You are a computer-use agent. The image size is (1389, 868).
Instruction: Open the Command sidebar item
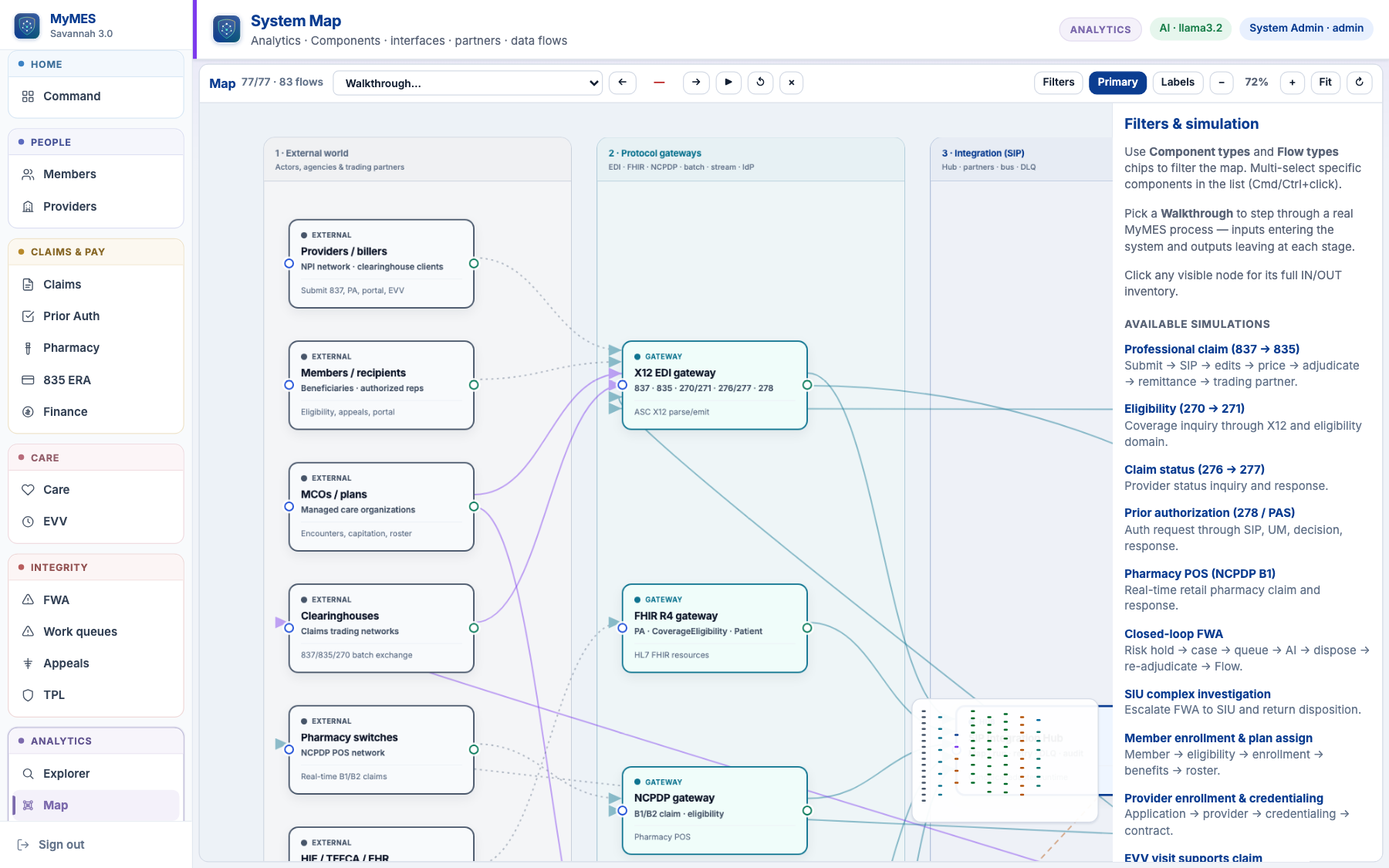[x=96, y=96]
